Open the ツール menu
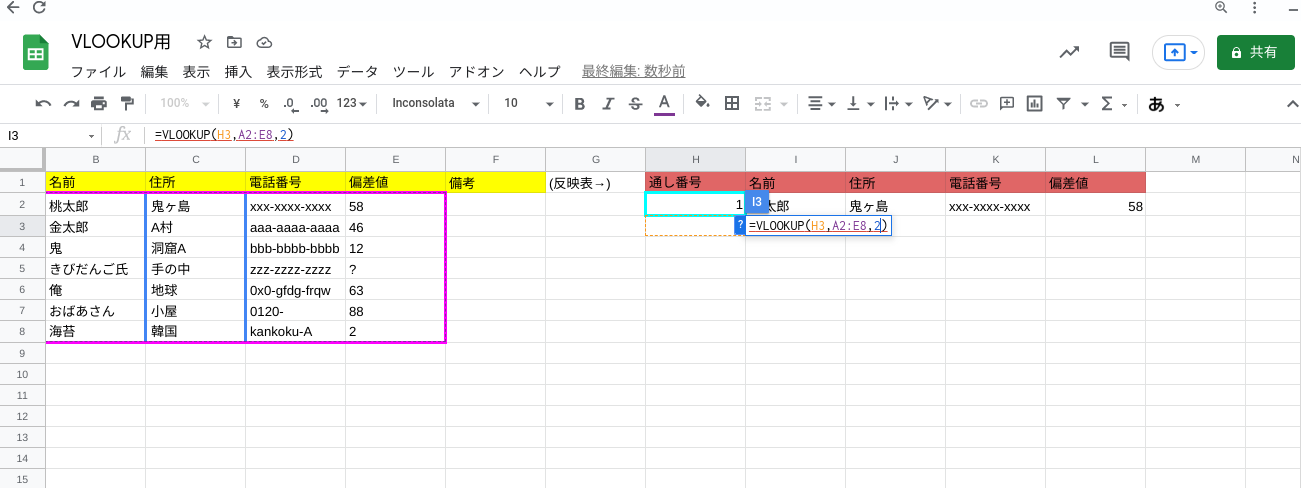This screenshot has height=488, width=1301. 413,72
